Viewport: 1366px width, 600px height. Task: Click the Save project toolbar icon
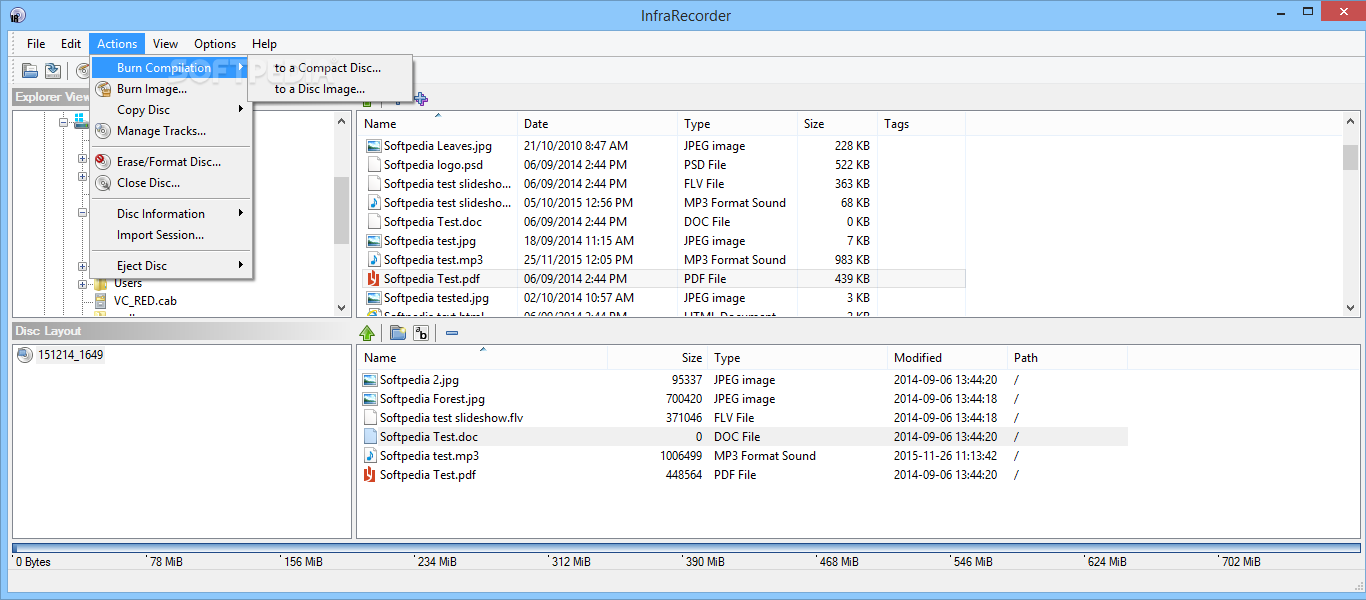click(x=53, y=70)
